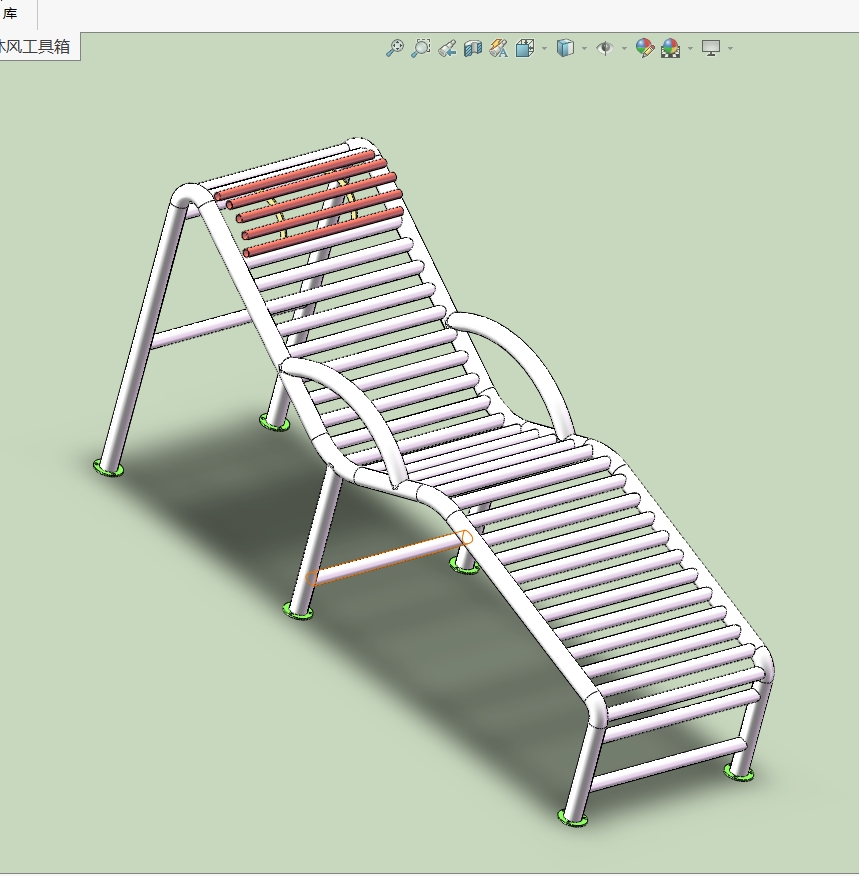Toggle the Hide/Show Items eye icon
The width and height of the screenshot is (859, 876).
pyautogui.click(x=605, y=48)
